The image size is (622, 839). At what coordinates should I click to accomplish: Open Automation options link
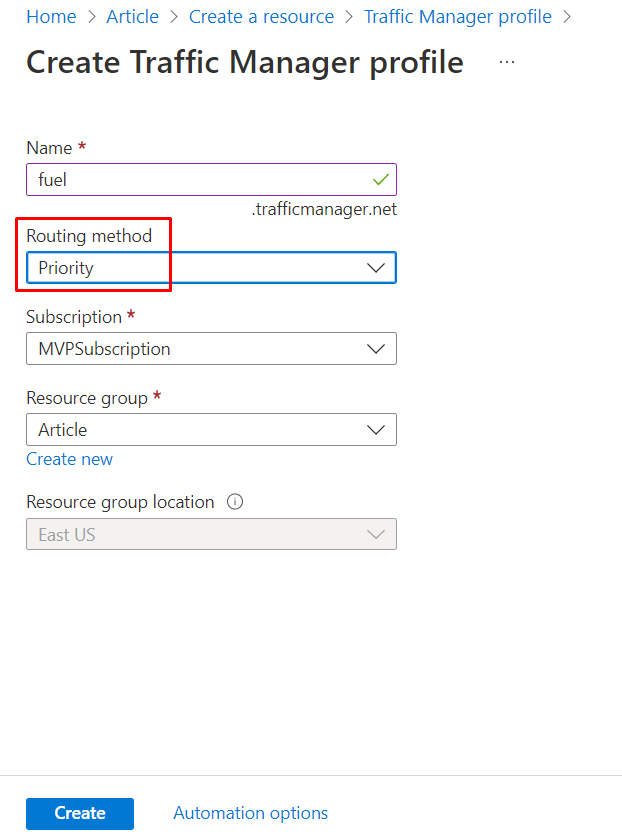250,813
